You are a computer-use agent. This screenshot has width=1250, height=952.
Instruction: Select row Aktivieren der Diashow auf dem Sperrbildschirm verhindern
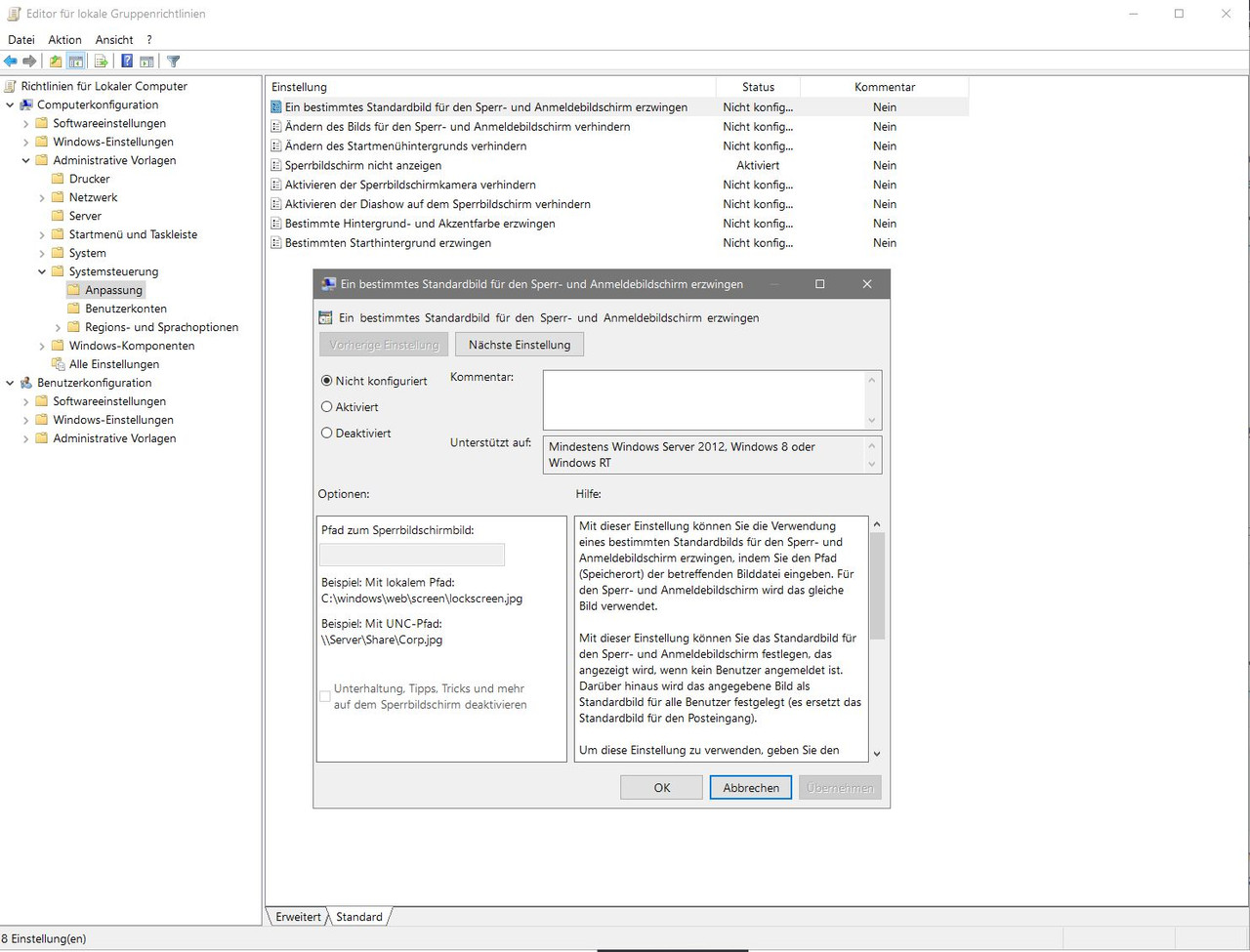pos(617,204)
